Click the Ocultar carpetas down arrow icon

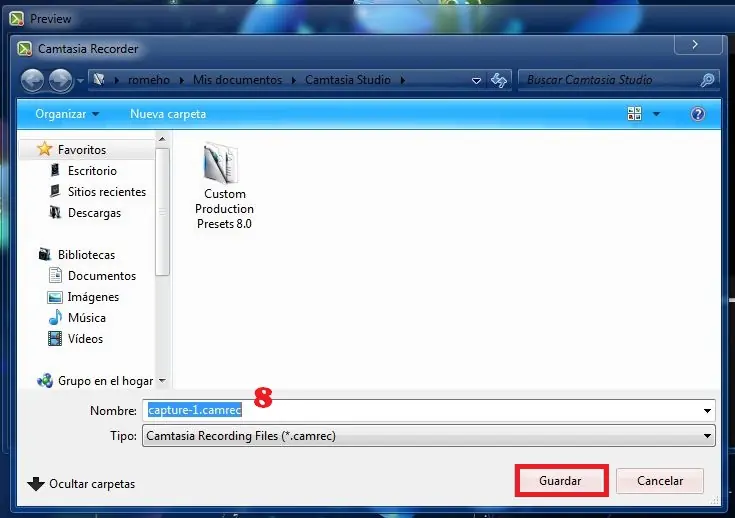(36, 484)
